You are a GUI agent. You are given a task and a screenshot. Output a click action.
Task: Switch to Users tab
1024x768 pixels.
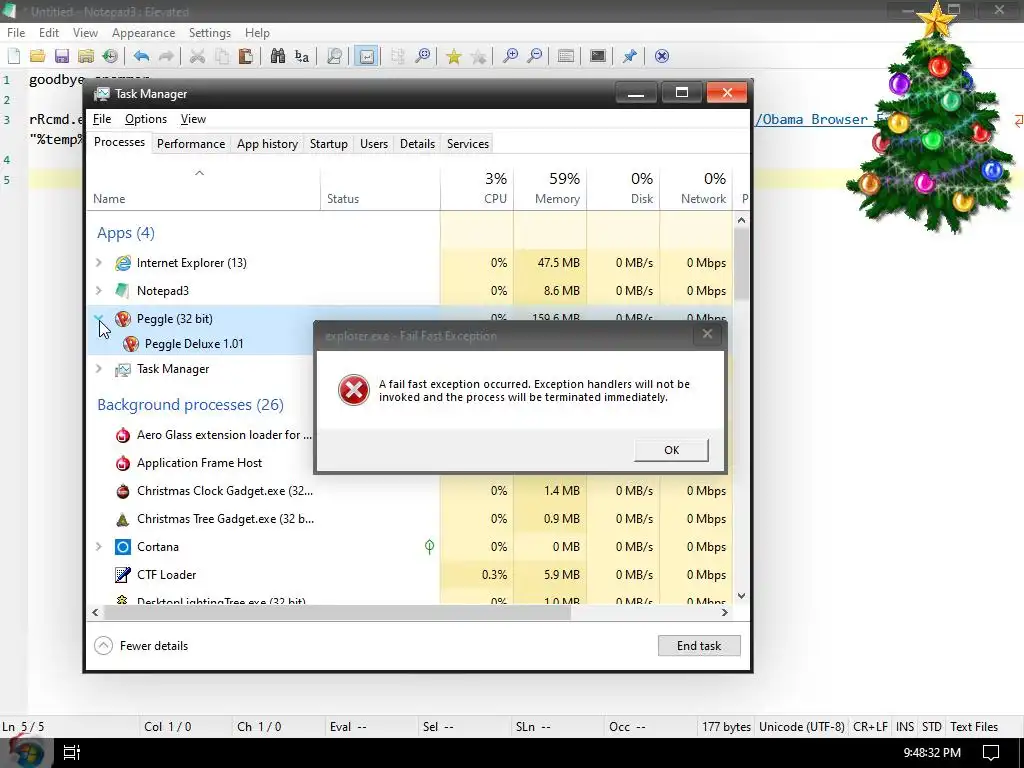pyautogui.click(x=374, y=144)
